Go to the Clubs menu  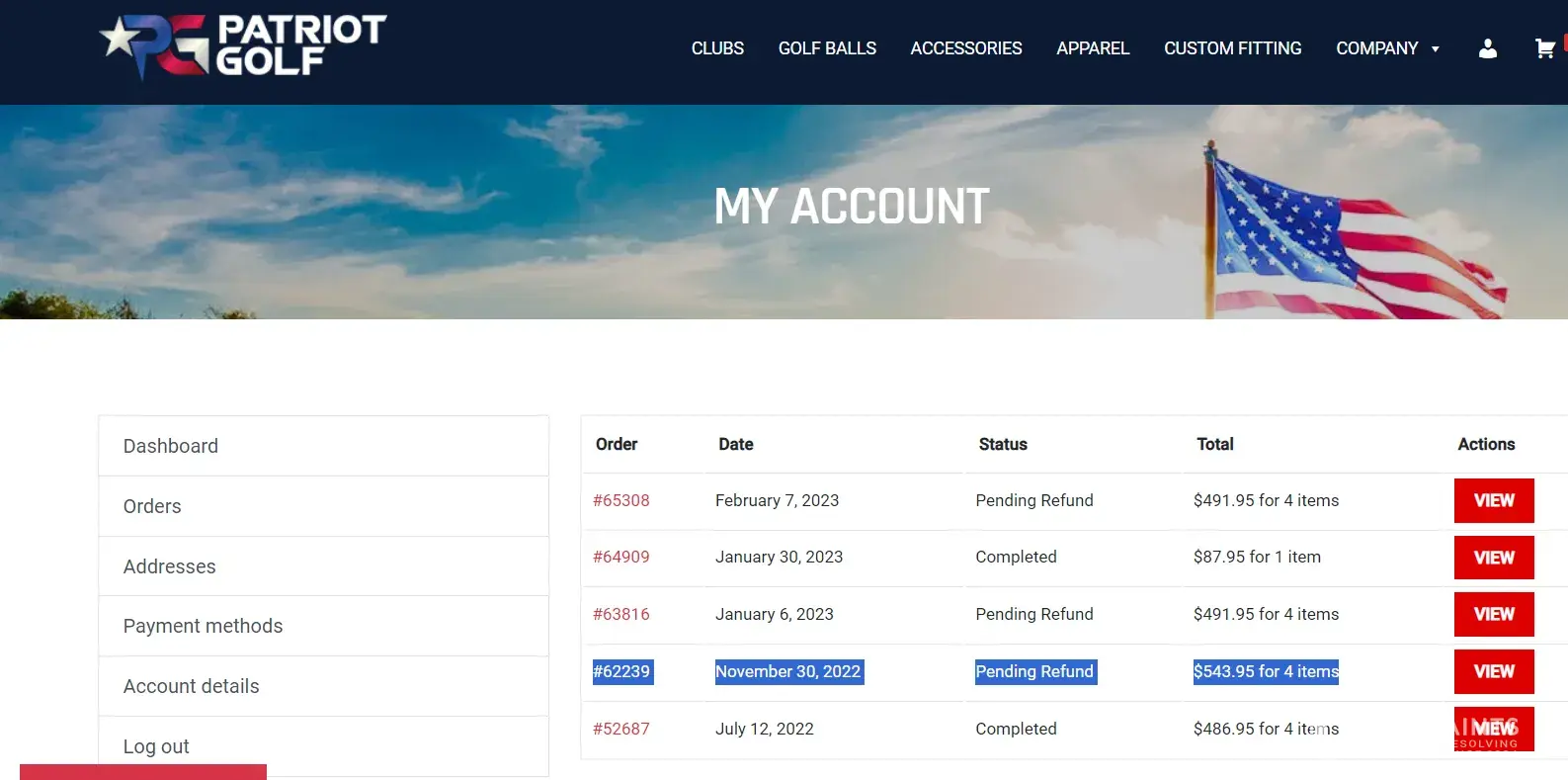(x=717, y=48)
